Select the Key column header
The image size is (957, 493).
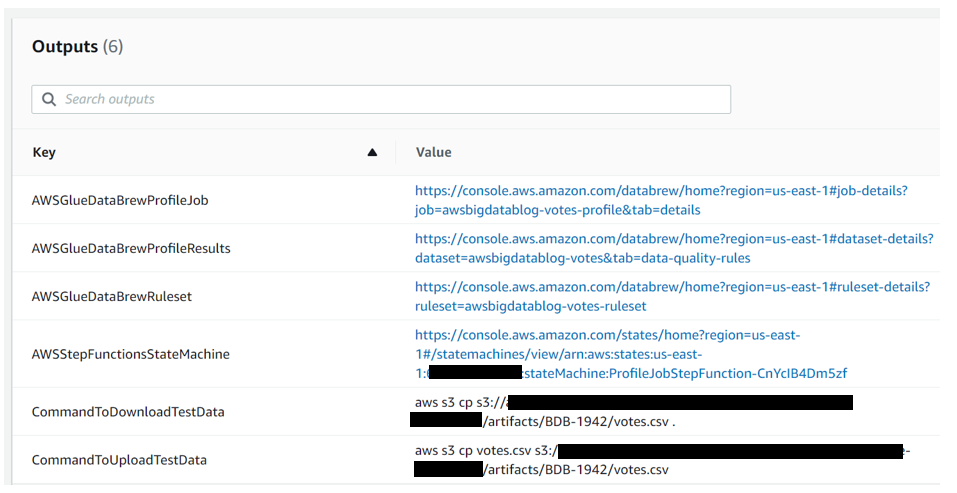(x=44, y=153)
